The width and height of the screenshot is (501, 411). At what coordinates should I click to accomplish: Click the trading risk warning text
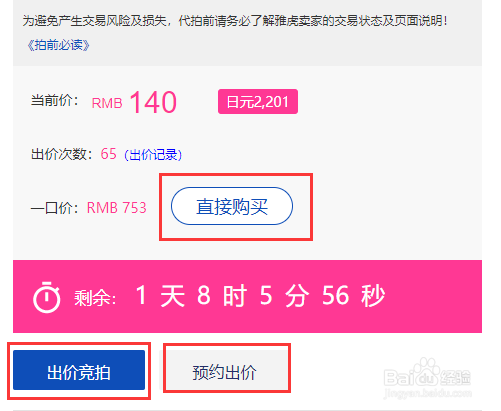[235, 21]
